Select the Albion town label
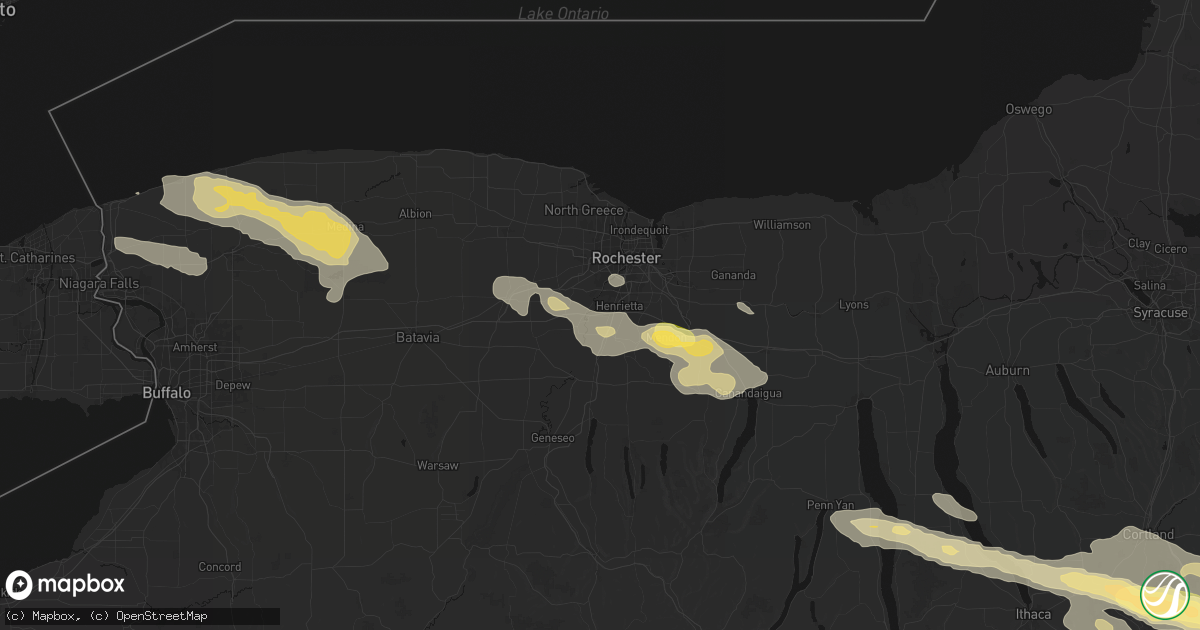This screenshot has height=630, width=1200. click(415, 214)
